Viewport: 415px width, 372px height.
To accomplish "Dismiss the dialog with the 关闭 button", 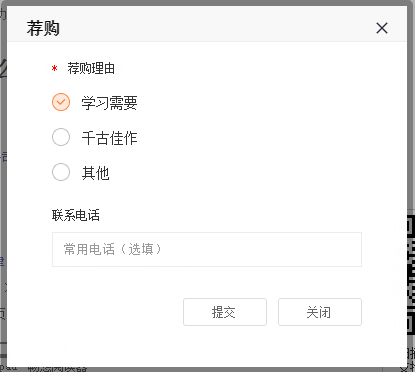I will tap(320, 312).
